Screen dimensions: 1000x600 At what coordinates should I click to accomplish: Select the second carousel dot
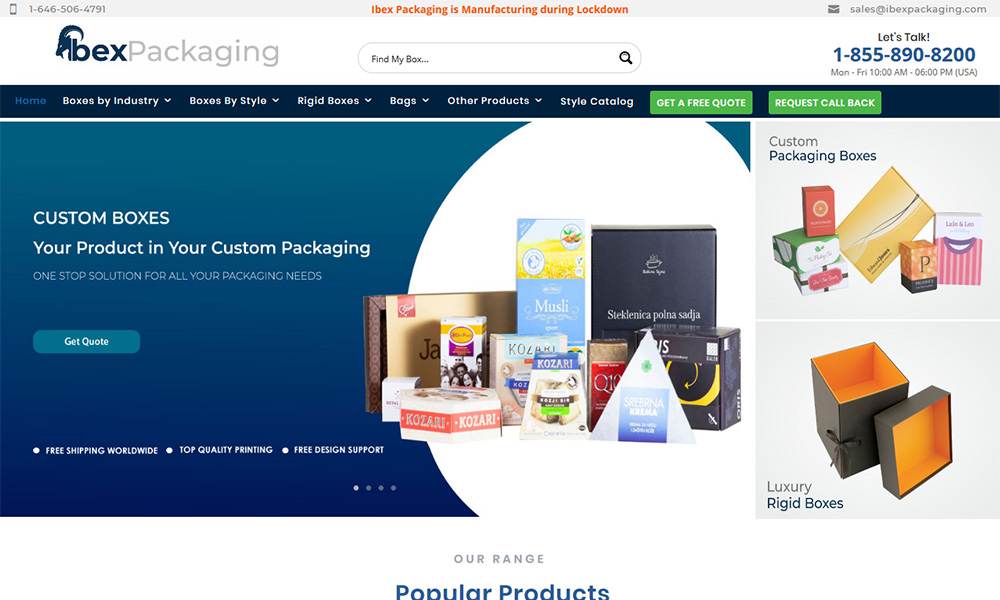tap(369, 488)
